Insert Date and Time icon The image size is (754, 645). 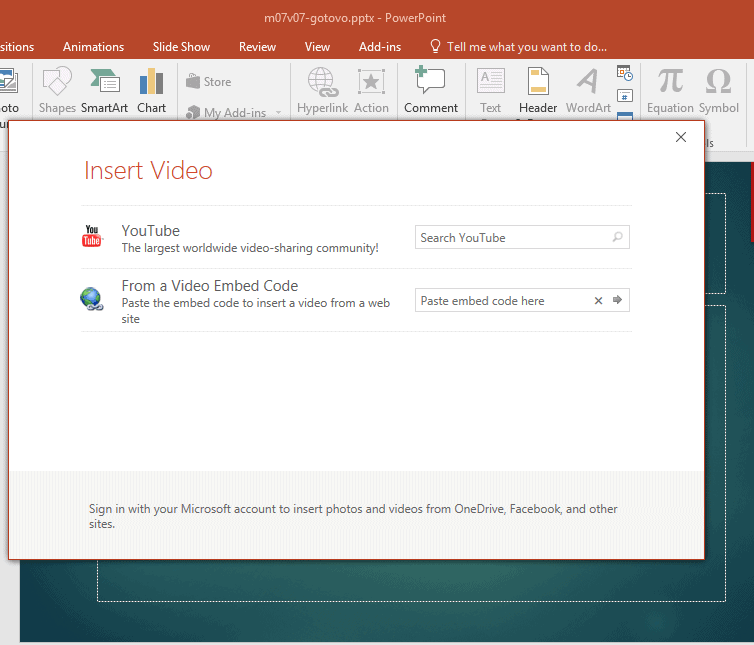click(625, 73)
